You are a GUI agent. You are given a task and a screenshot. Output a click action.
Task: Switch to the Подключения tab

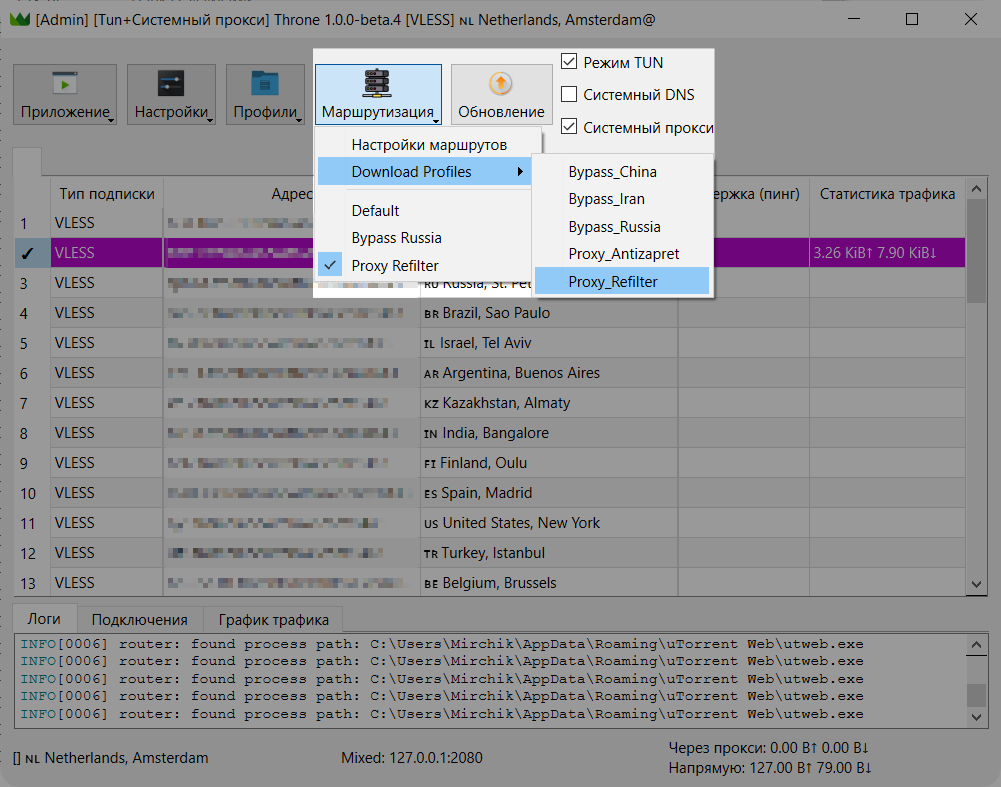pos(139,619)
